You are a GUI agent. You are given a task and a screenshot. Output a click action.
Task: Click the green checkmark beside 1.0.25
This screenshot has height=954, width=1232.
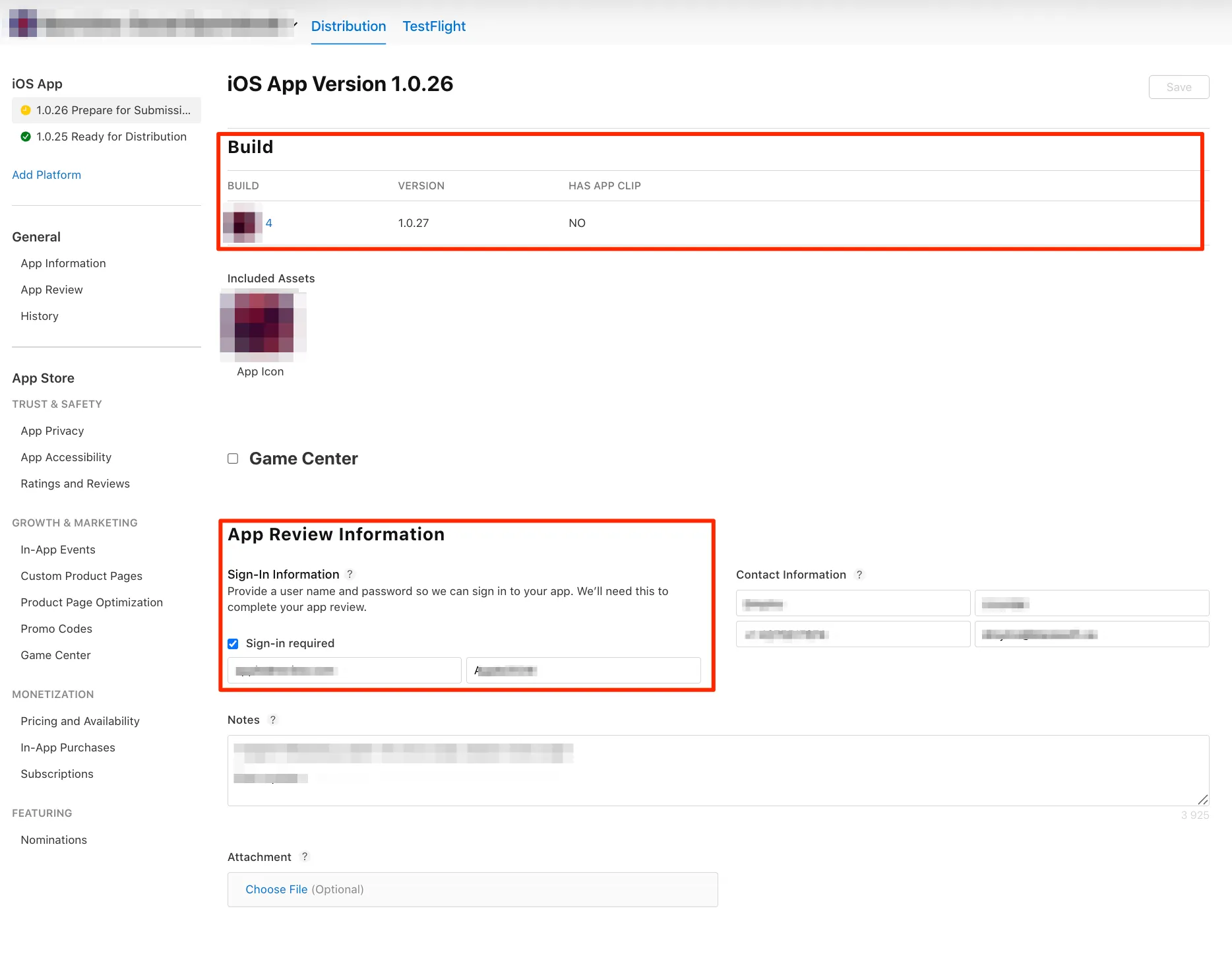point(26,137)
